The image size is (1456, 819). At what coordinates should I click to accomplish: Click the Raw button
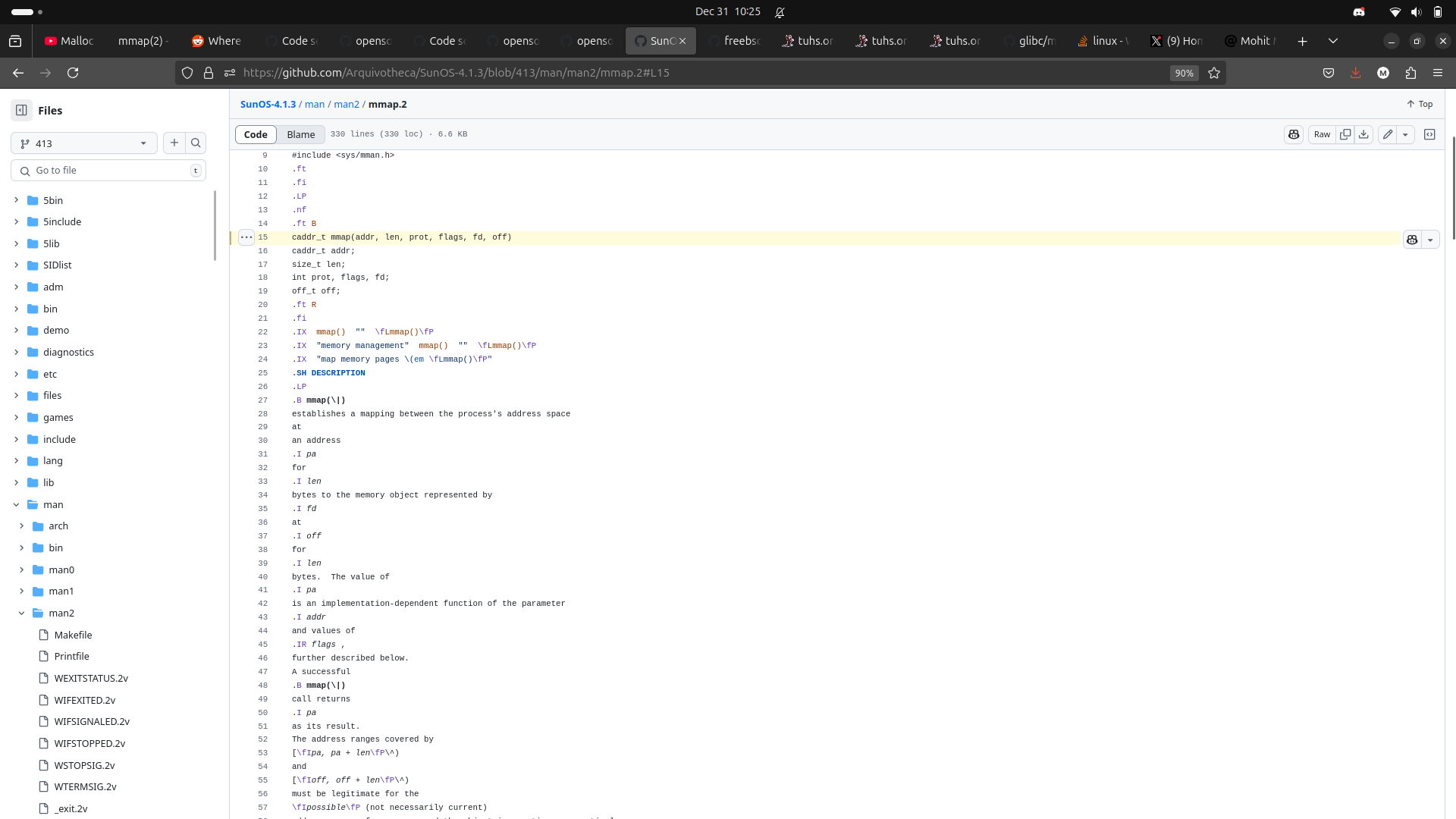pyautogui.click(x=1322, y=134)
